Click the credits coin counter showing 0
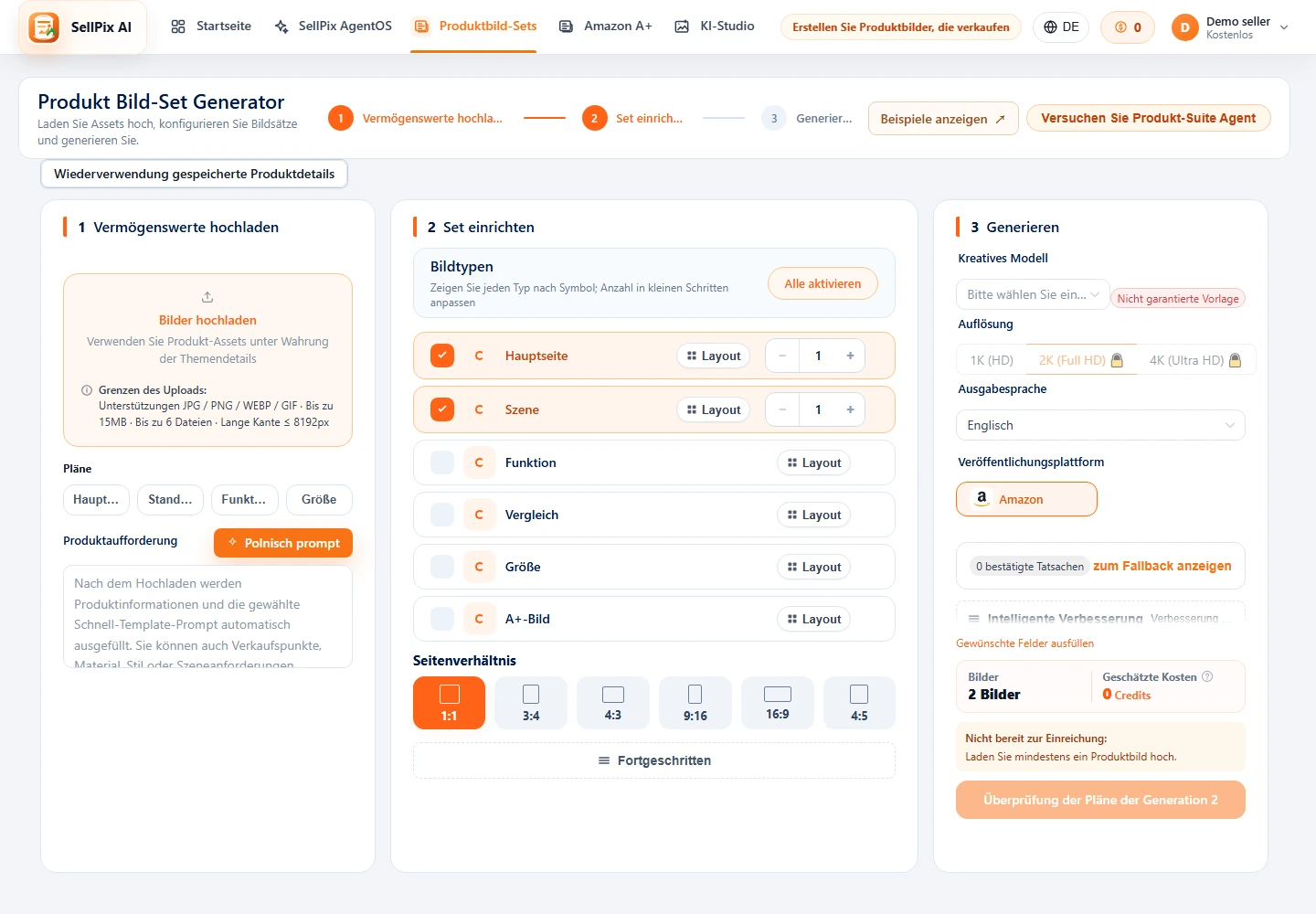The image size is (1316, 914). (x=1128, y=27)
